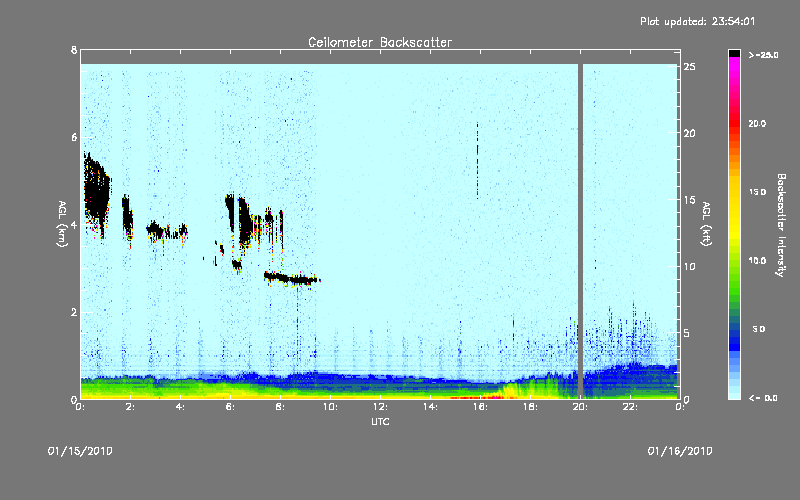Click the '4' km tick on left axis

(x=74, y=225)
